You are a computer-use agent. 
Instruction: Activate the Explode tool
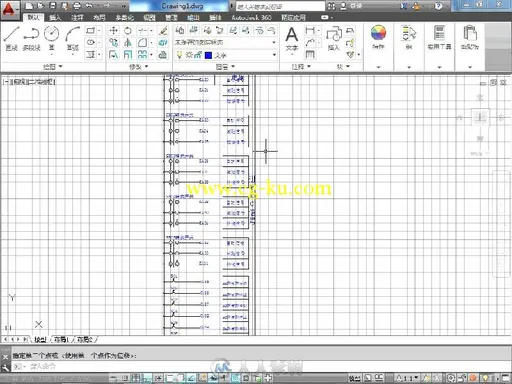pyautogui.click(x=163, y=43)
